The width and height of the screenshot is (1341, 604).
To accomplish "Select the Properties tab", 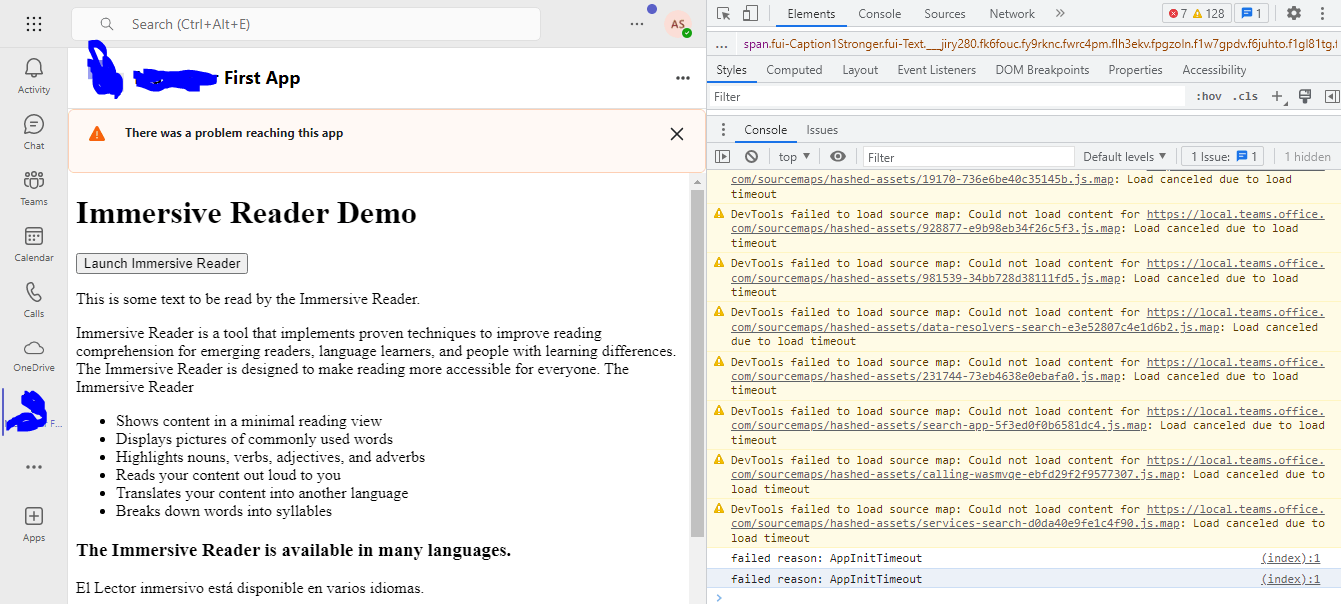I will click(x=1135, y=70).
